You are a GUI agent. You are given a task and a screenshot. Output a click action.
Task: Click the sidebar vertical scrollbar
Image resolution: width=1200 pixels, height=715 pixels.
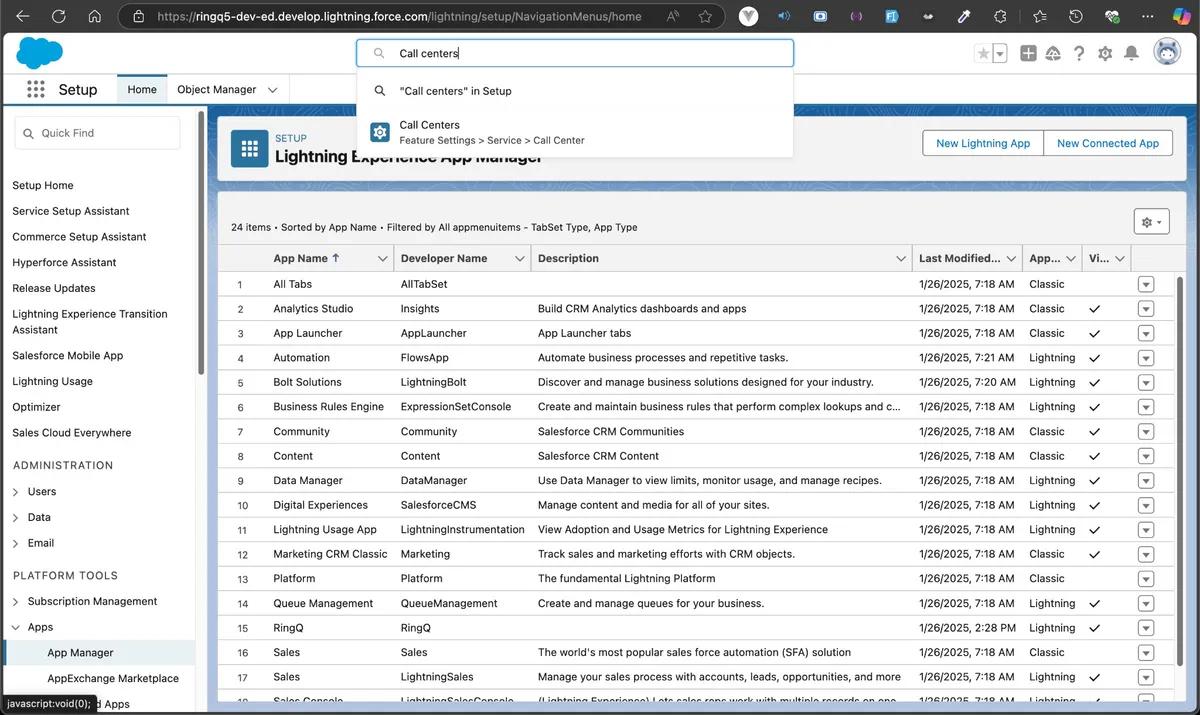point(201,245)
